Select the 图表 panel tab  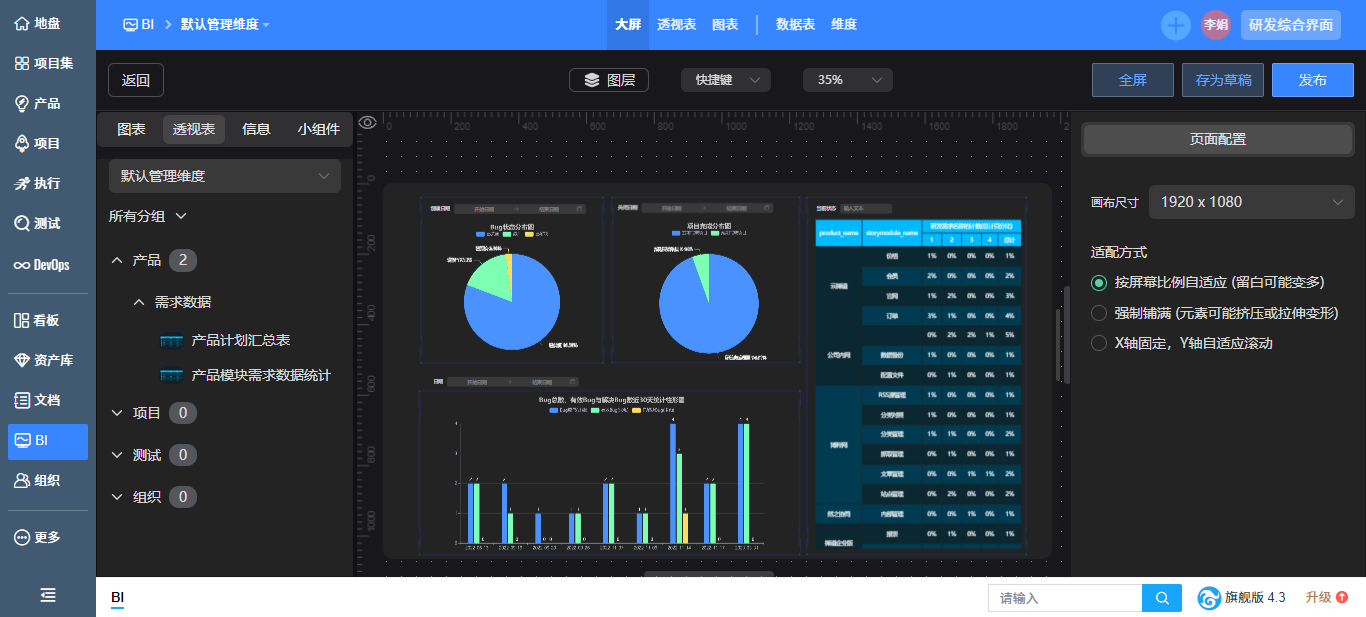coord(131,129)
